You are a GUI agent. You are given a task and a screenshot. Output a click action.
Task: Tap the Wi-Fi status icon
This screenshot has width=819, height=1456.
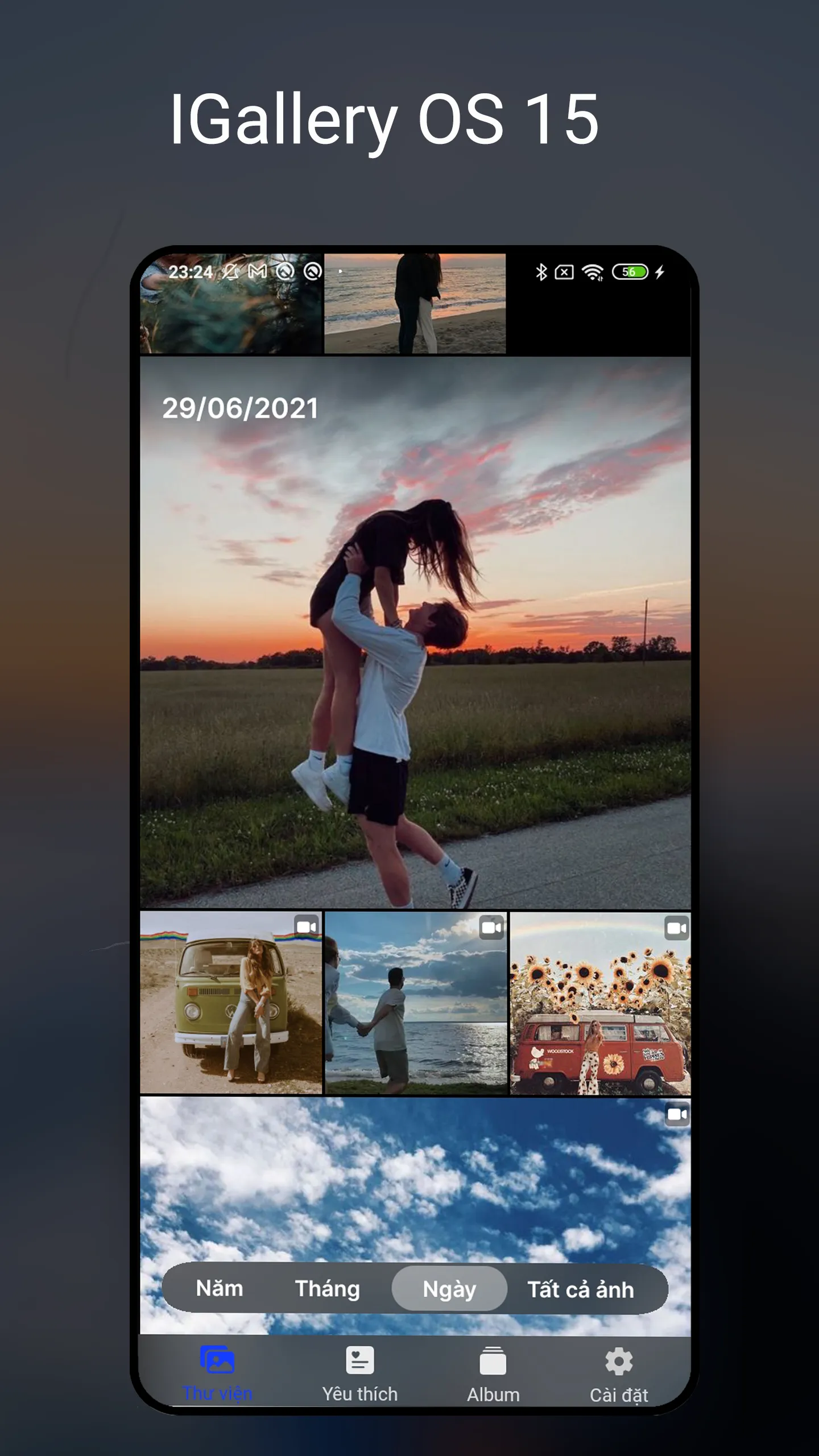(593, 272)
